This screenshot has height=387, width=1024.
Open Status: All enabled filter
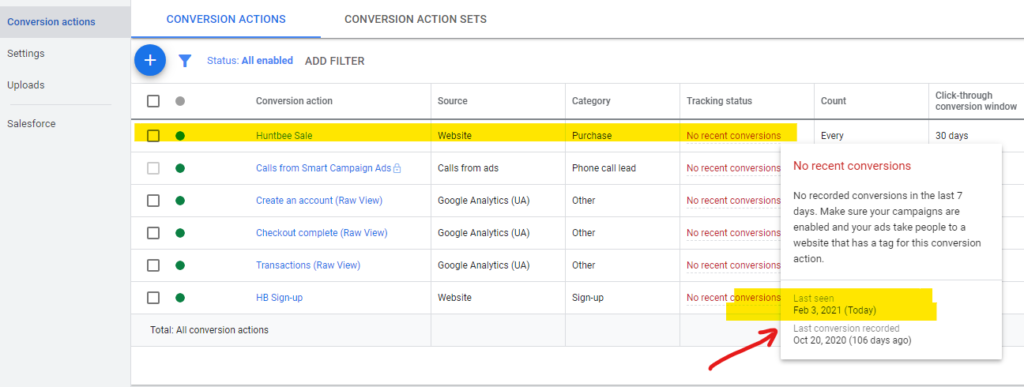click(x=250, y=61)
